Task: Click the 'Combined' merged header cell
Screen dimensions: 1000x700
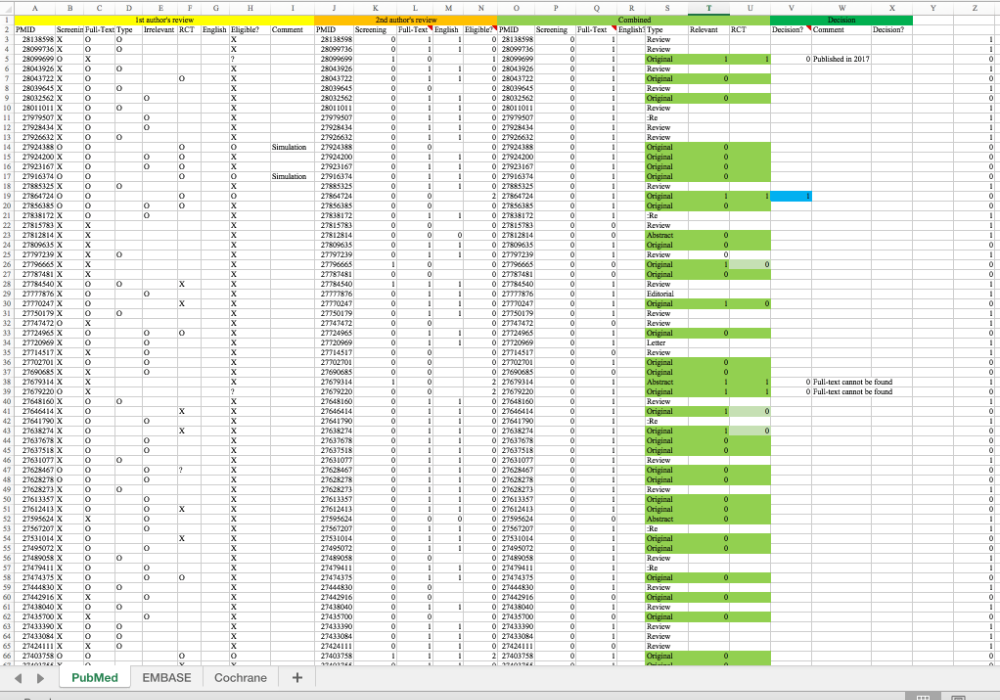Action: pos(633,20)
